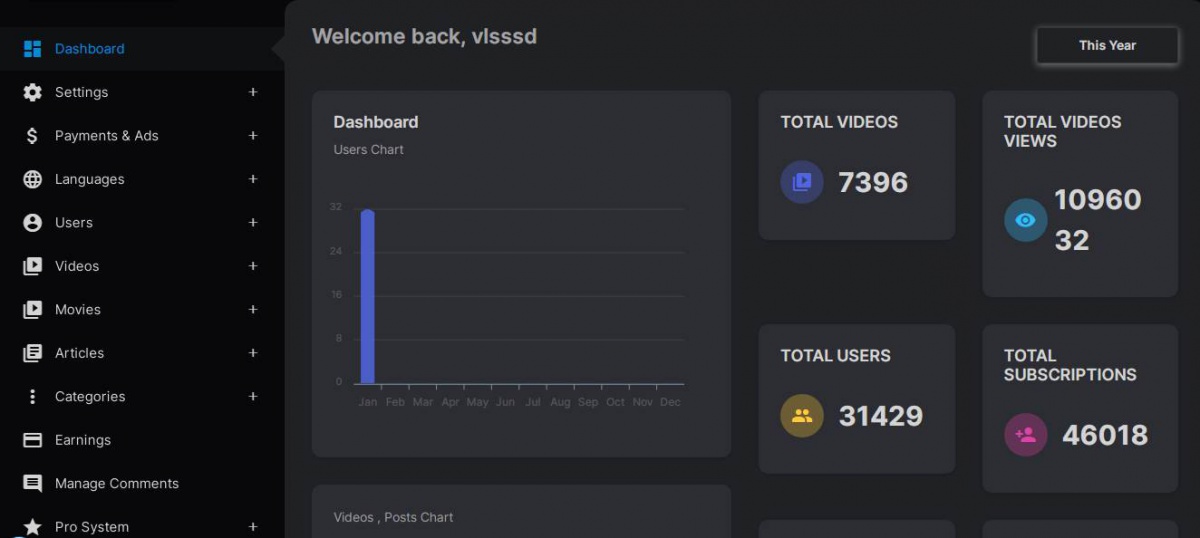This screenshot has height=538, width=1200.
Task: Click the Total Subscriptions person-add icon
Action: click(x=1025, y=435)
